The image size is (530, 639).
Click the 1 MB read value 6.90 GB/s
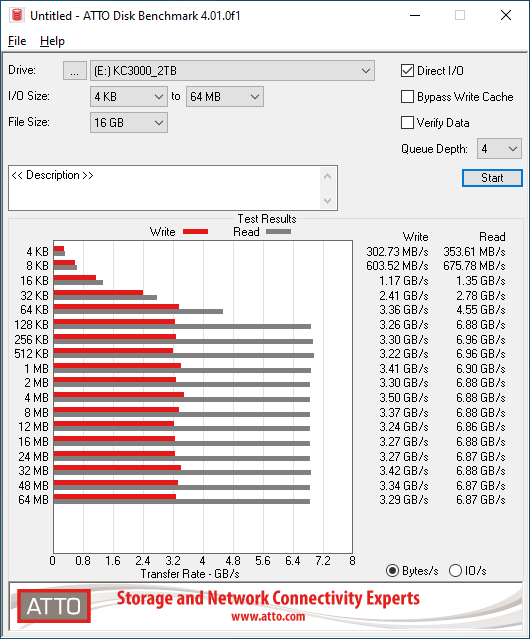481,369
